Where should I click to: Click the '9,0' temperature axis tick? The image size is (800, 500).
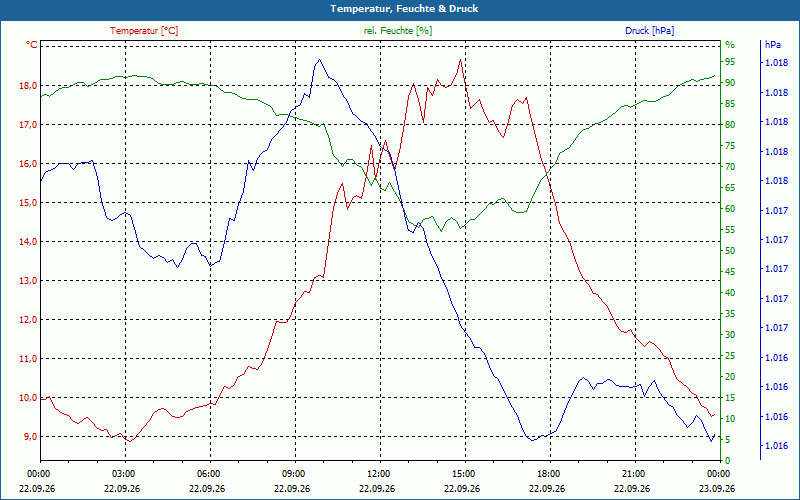30,437
